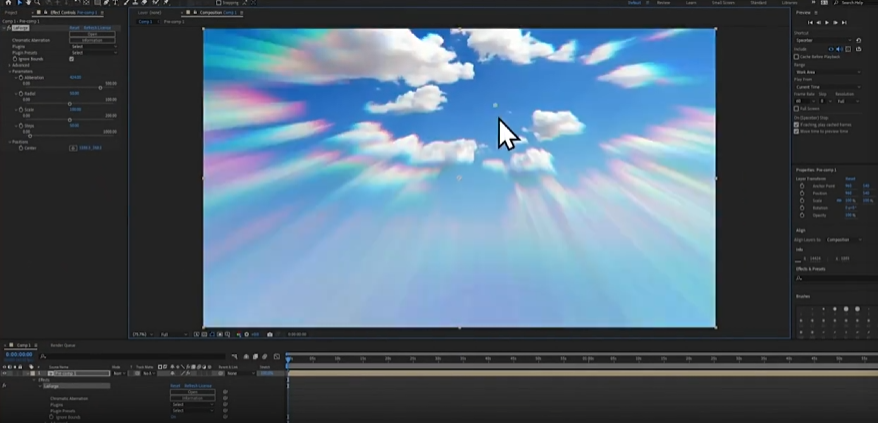Open the Render Queue tab
Screen dimensions: 878x423
click(x=64, y=345)
